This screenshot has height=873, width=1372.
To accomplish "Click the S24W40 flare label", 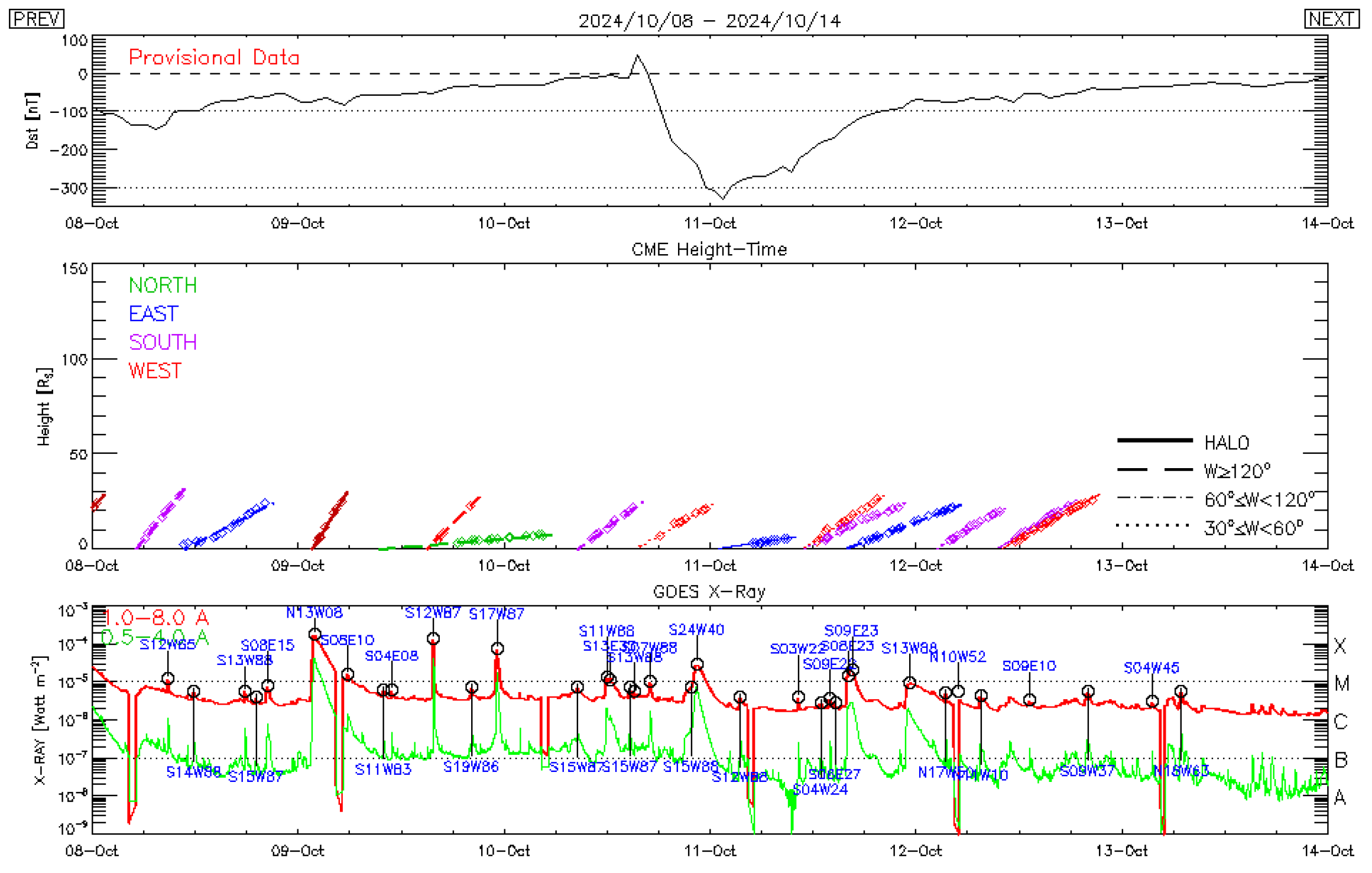I will [x=696, y=630].
